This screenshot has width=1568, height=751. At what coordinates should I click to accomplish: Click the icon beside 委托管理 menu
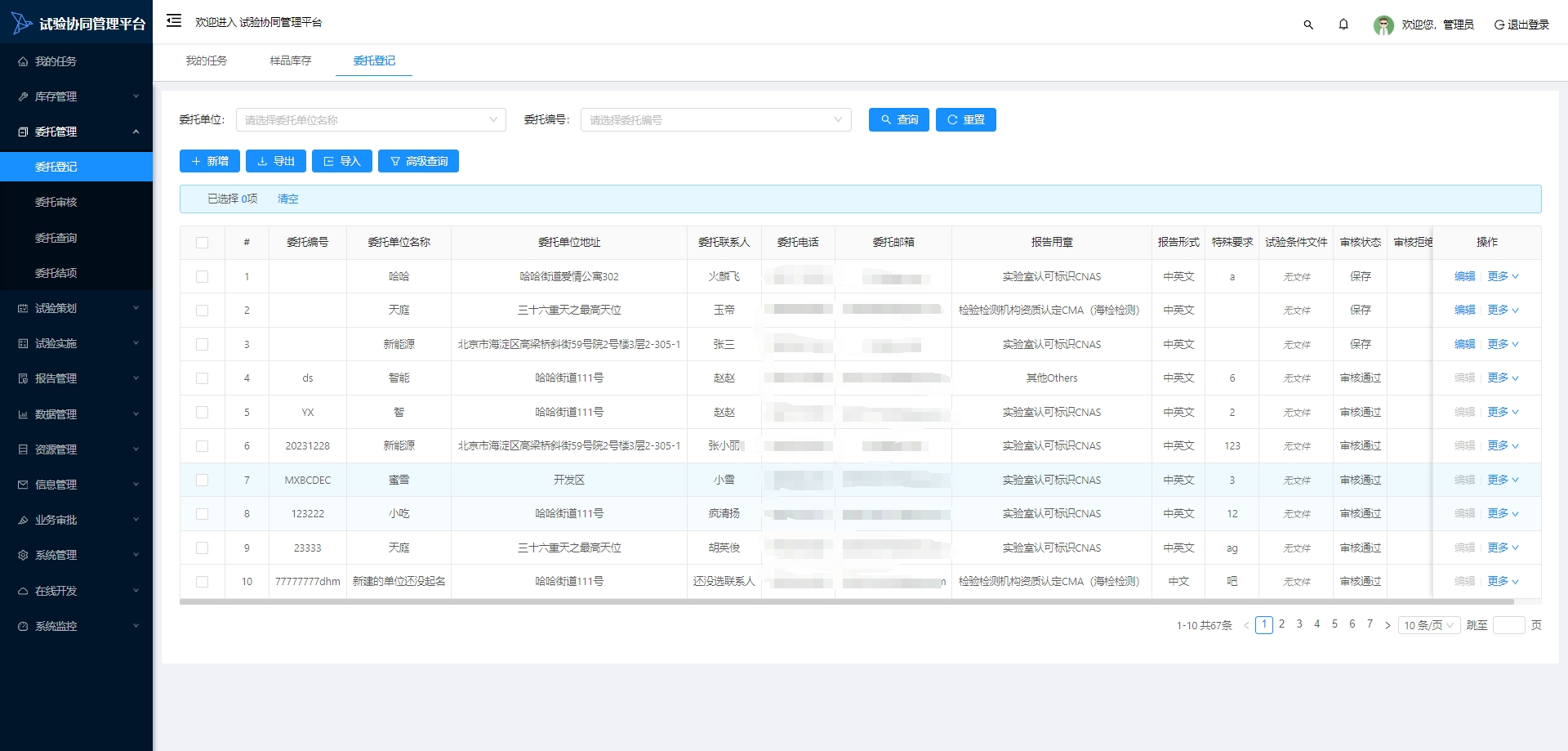(x=23, y=132)
